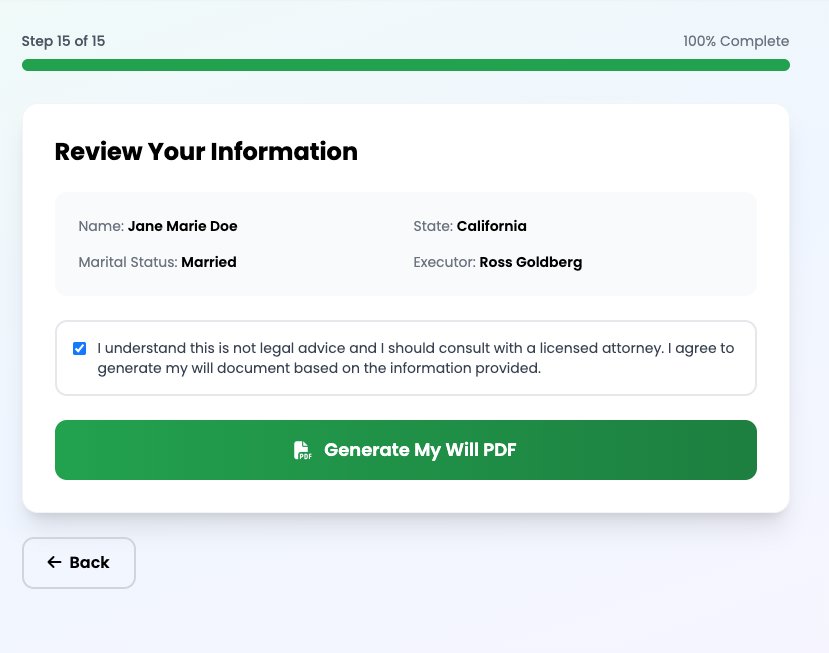This screenshot has height=653, width=829.
Task: Click the left arrow icon on the Back button
Action: (54, 562)
